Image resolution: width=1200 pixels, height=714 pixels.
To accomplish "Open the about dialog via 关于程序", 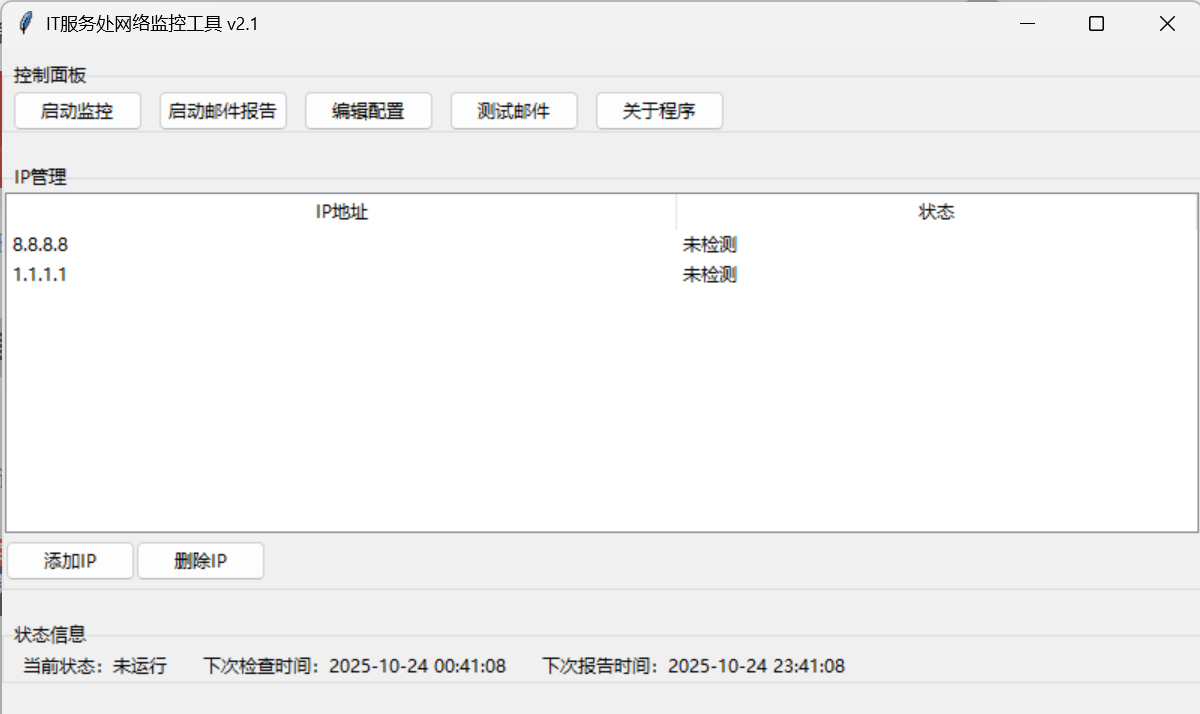I will pos(659,110).
